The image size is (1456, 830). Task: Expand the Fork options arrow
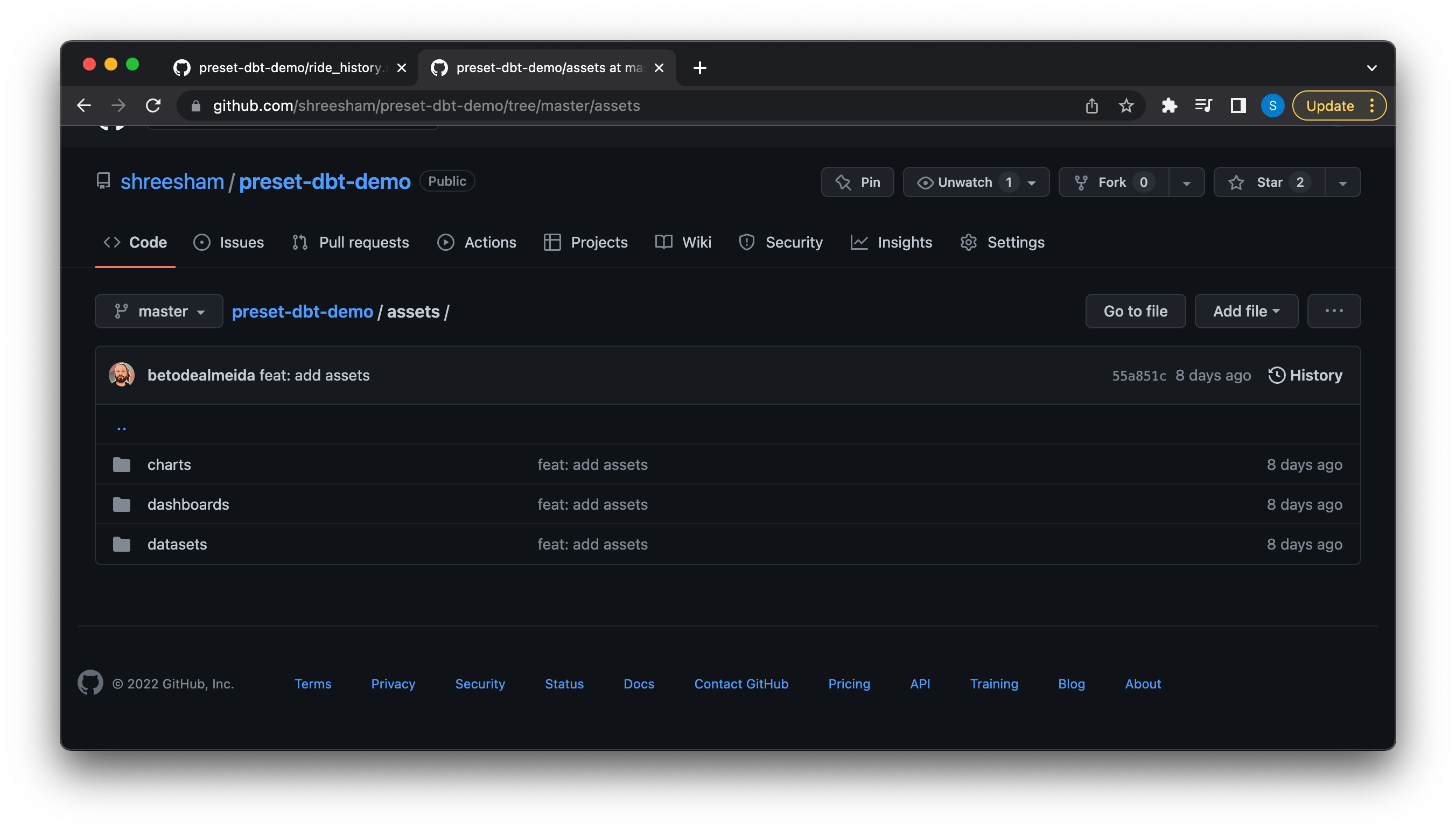click(1186, 183)
